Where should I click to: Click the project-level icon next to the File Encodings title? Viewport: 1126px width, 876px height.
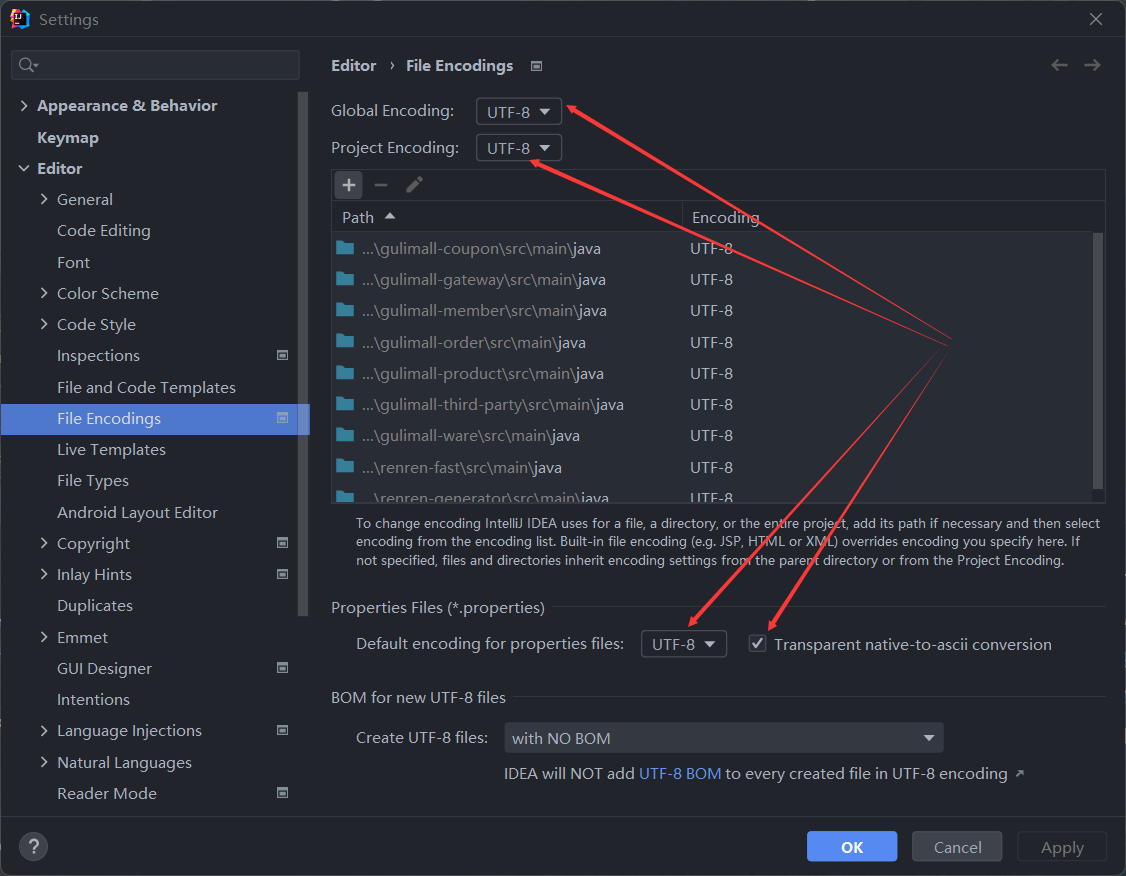click(x=536, y=66)
